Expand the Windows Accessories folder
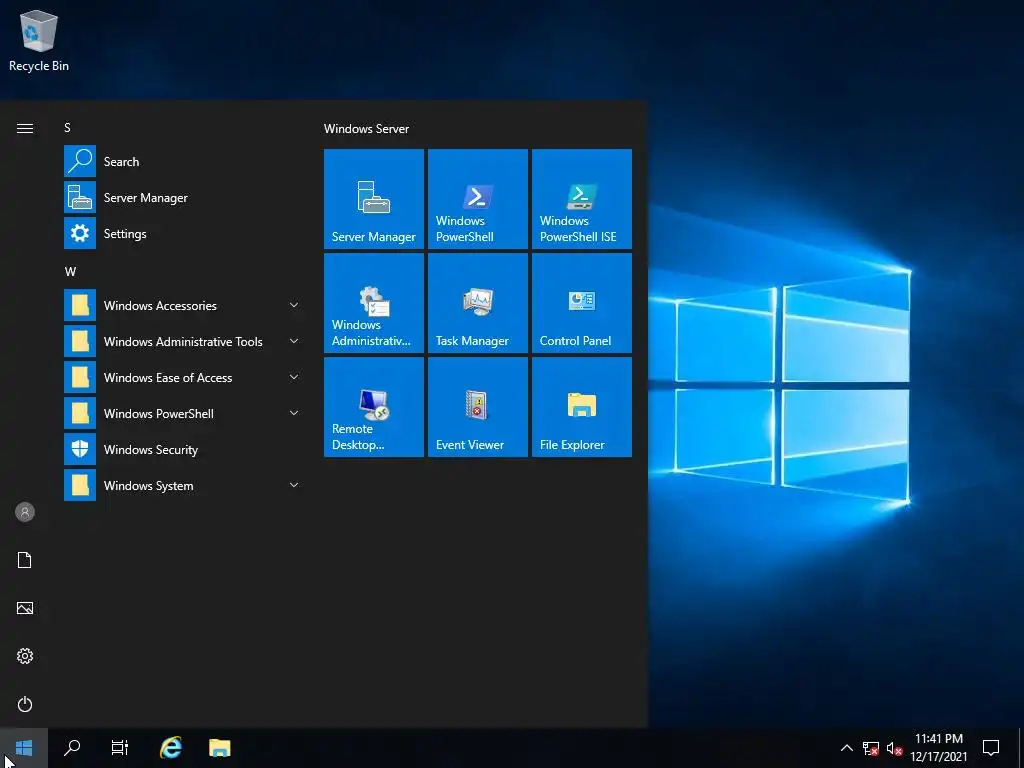1024x768 pixels. 183,305
